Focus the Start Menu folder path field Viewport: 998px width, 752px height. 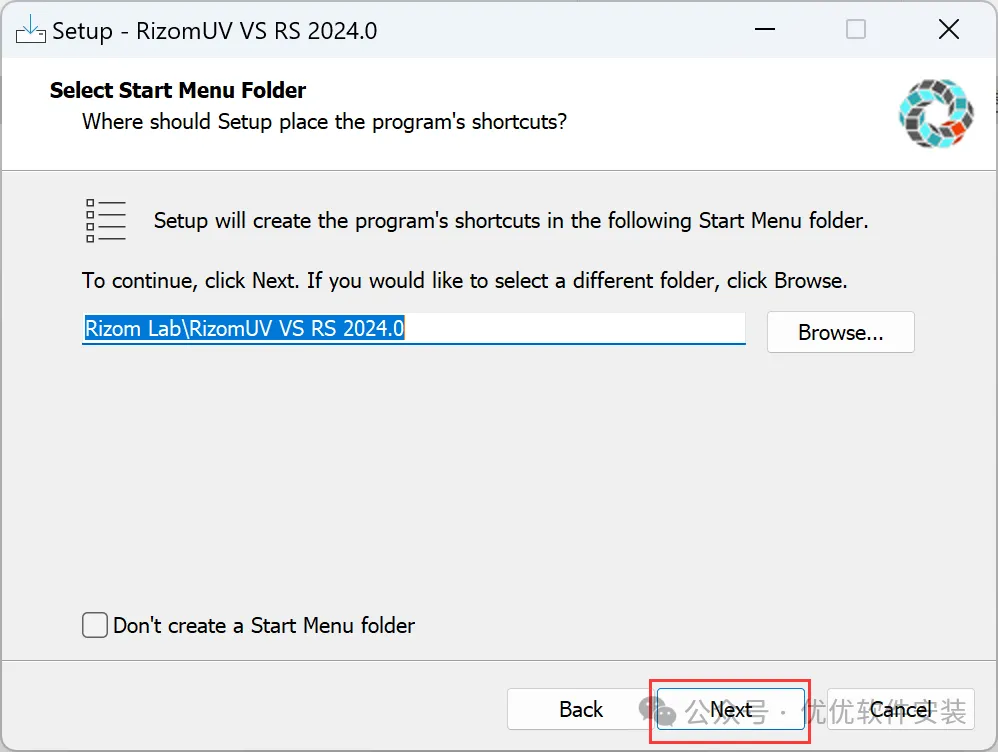(414, 329)
